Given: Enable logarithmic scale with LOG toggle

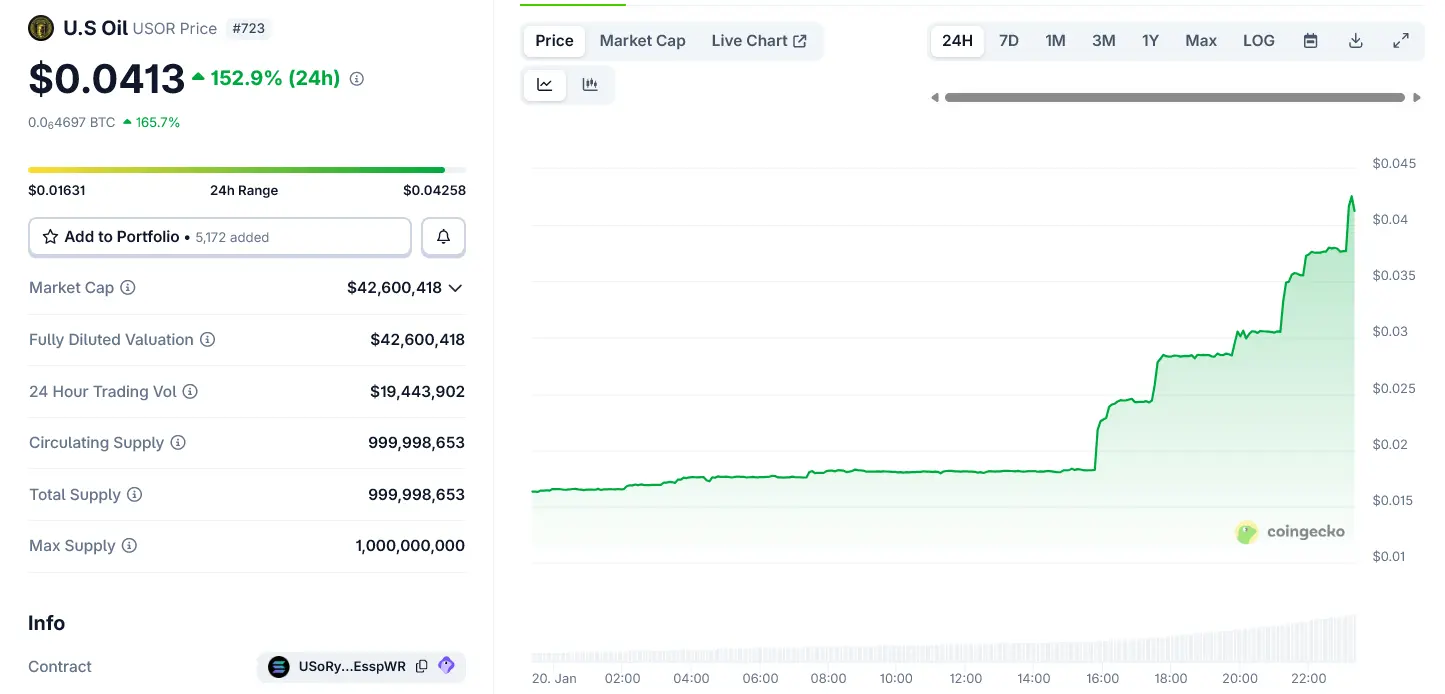Looking at the screenshot, I should pos(1258,40).
